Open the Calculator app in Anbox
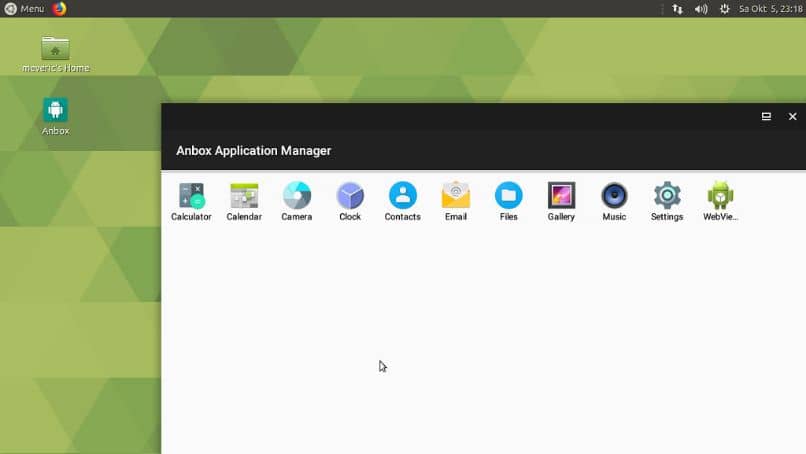 (191, 202)
